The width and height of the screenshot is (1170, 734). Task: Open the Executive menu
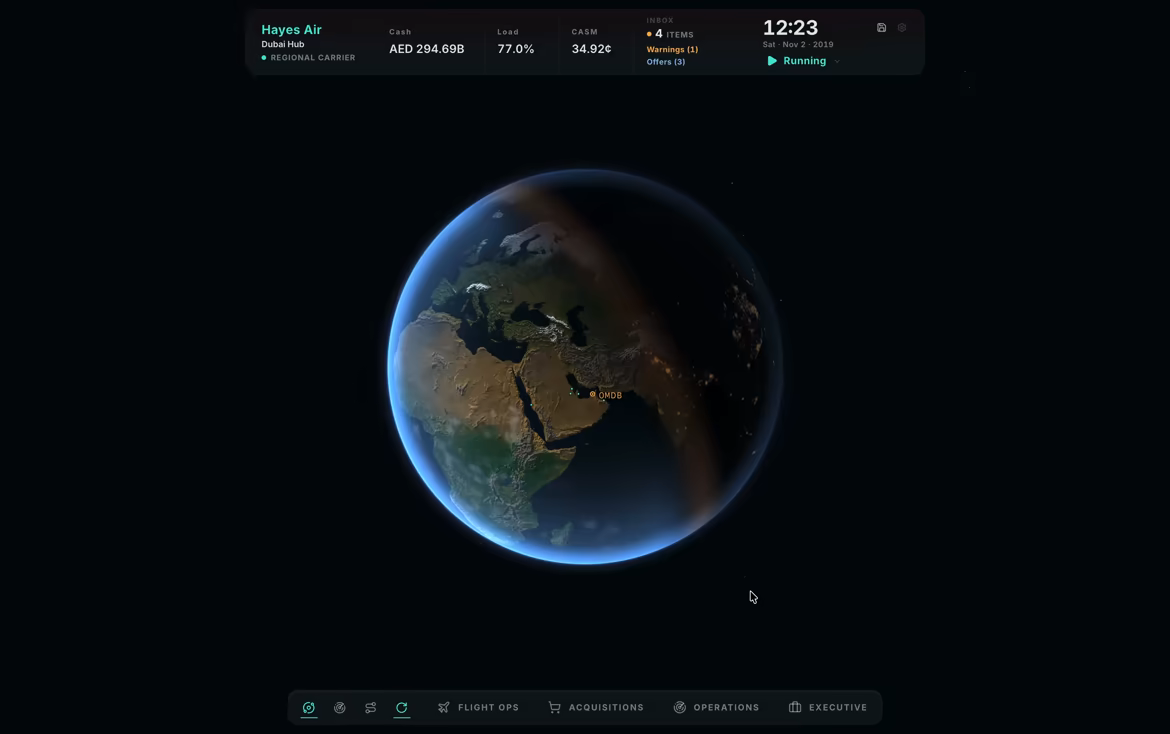828,707
